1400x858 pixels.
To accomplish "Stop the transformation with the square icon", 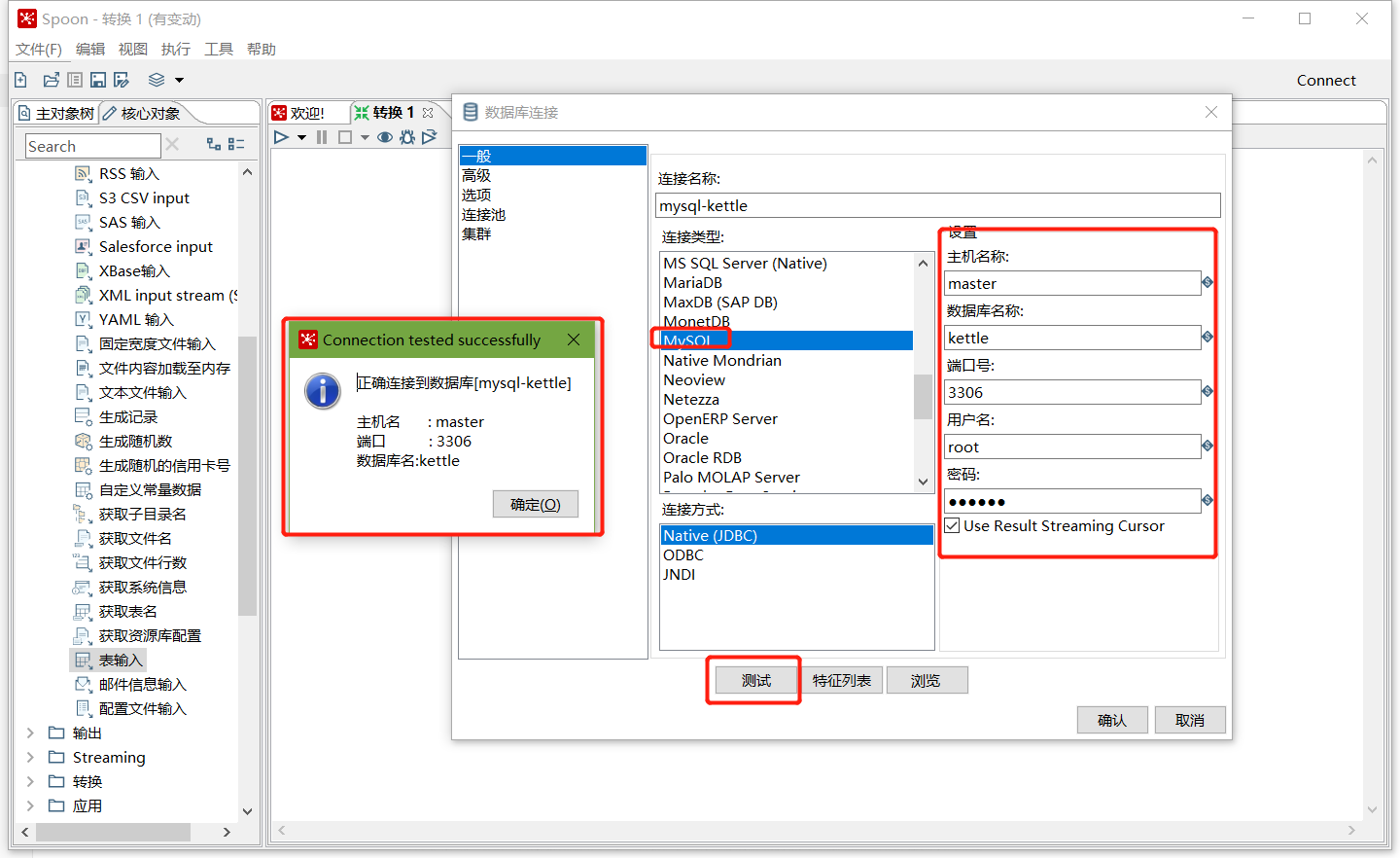I will (x=345, y=137).
